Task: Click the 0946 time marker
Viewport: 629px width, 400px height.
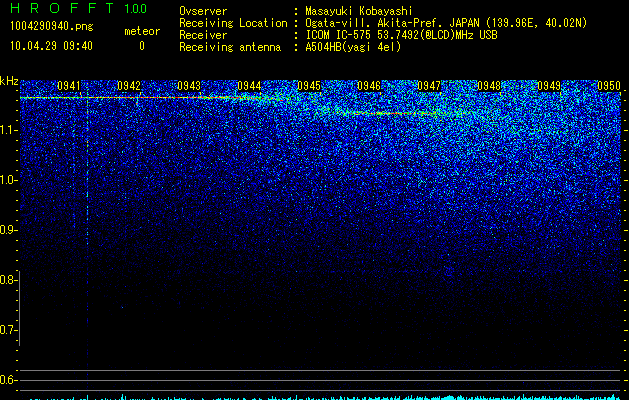Action: (x=369, y=85)
